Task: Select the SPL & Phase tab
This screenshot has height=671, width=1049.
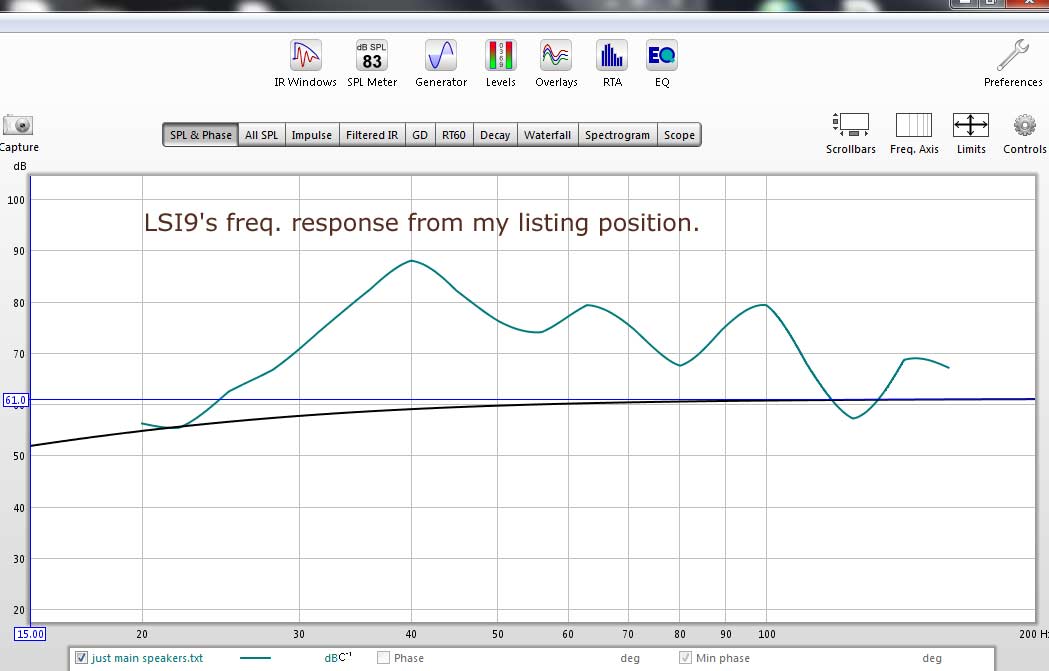Action: (x=201, y=134)
